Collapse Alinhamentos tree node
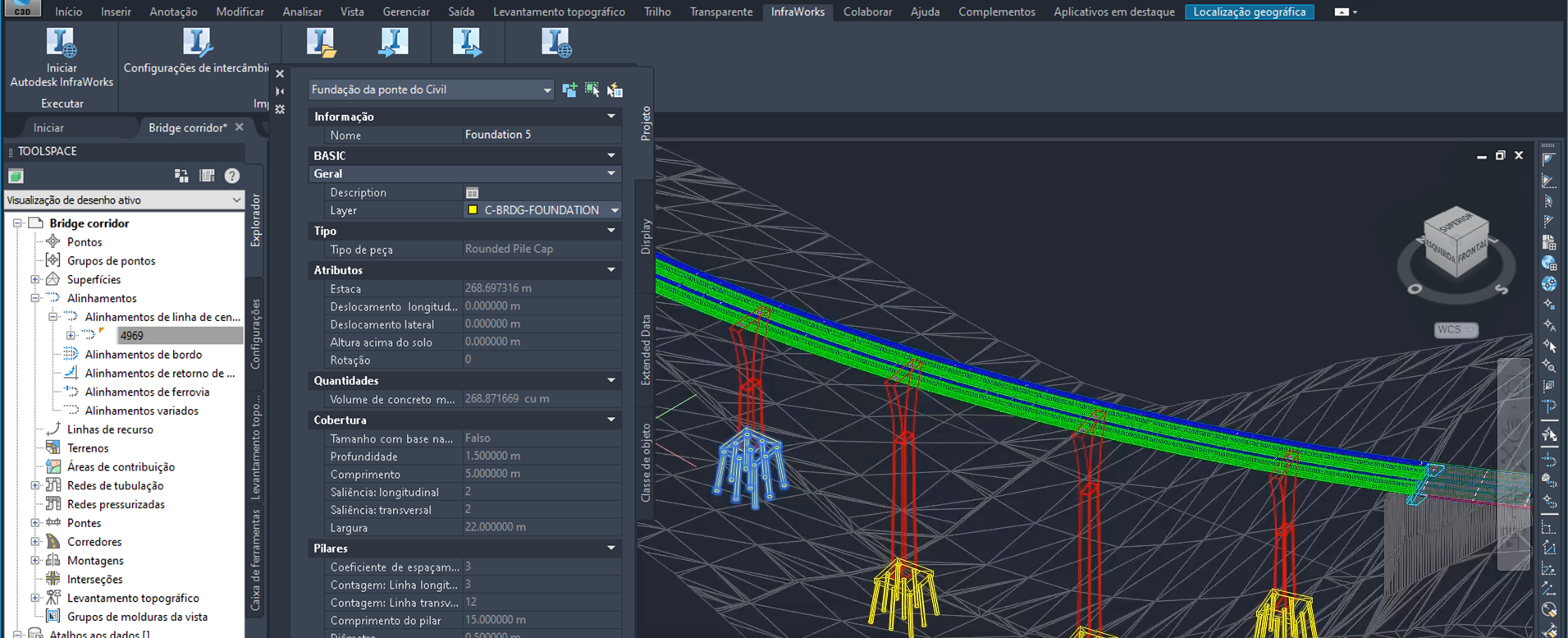 point(35,298)
